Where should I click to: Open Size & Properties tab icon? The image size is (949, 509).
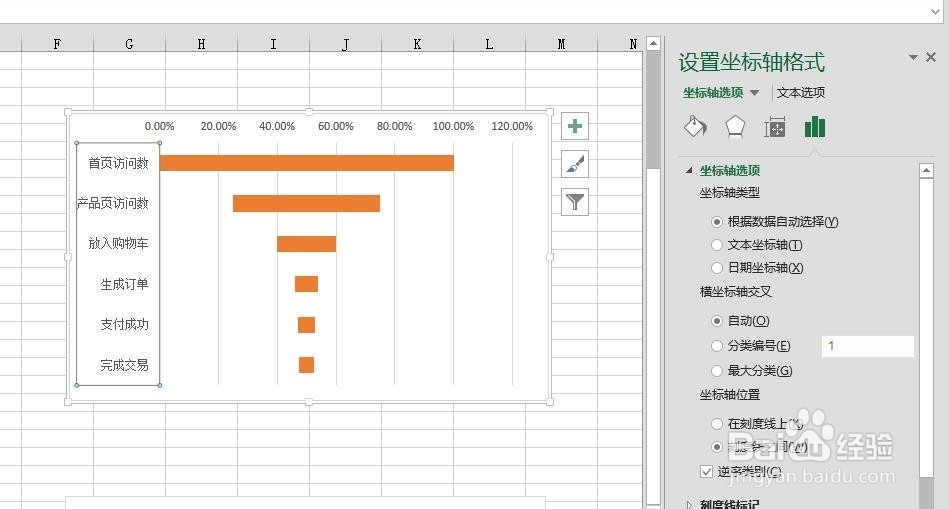775,127
